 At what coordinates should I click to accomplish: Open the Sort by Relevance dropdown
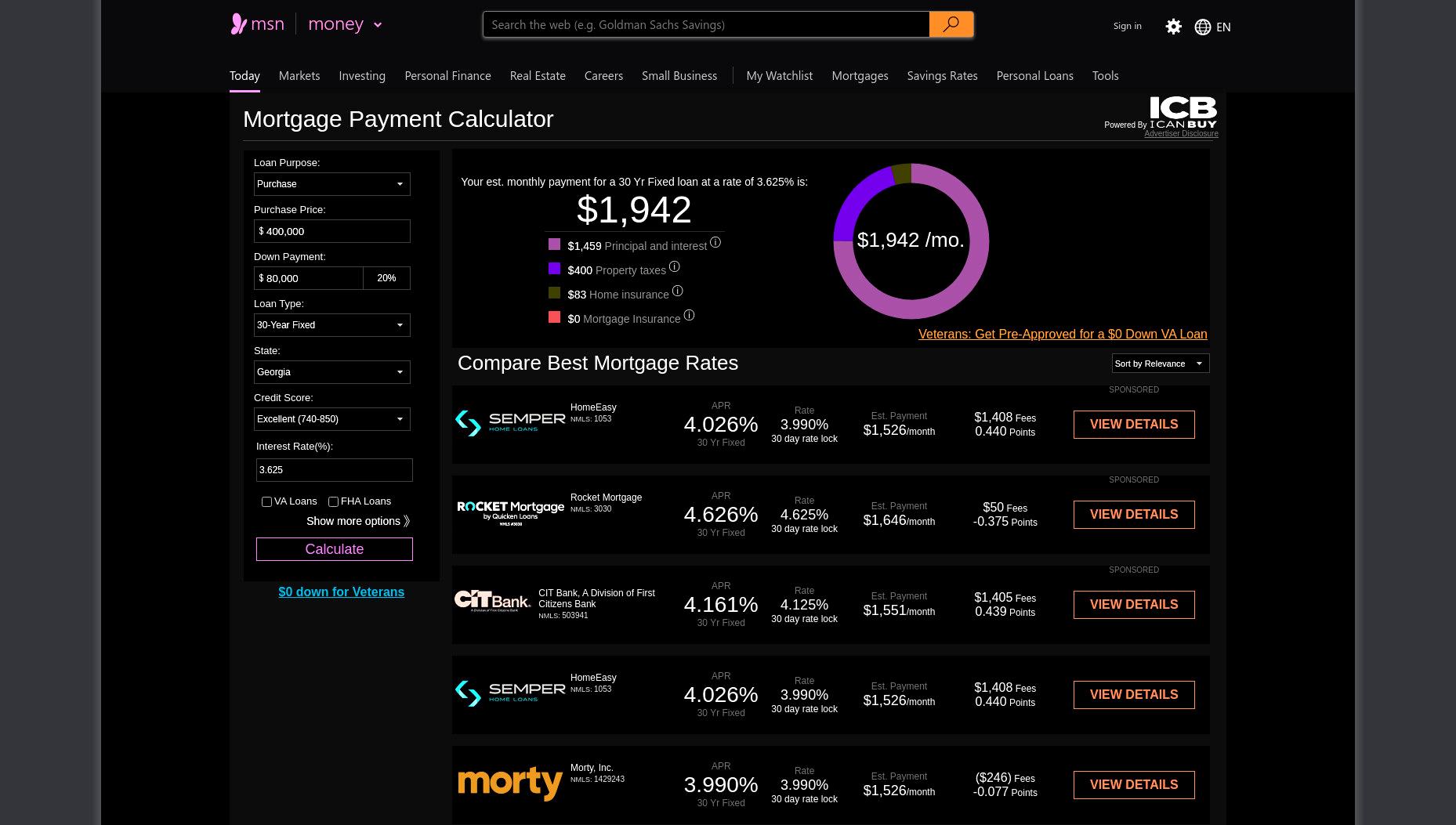coord(1161,364)
